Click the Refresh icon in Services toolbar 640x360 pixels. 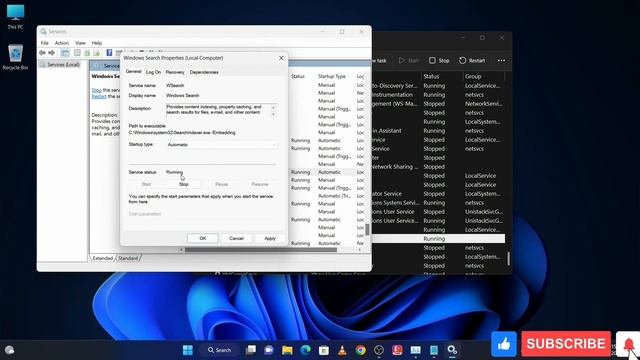87,53
